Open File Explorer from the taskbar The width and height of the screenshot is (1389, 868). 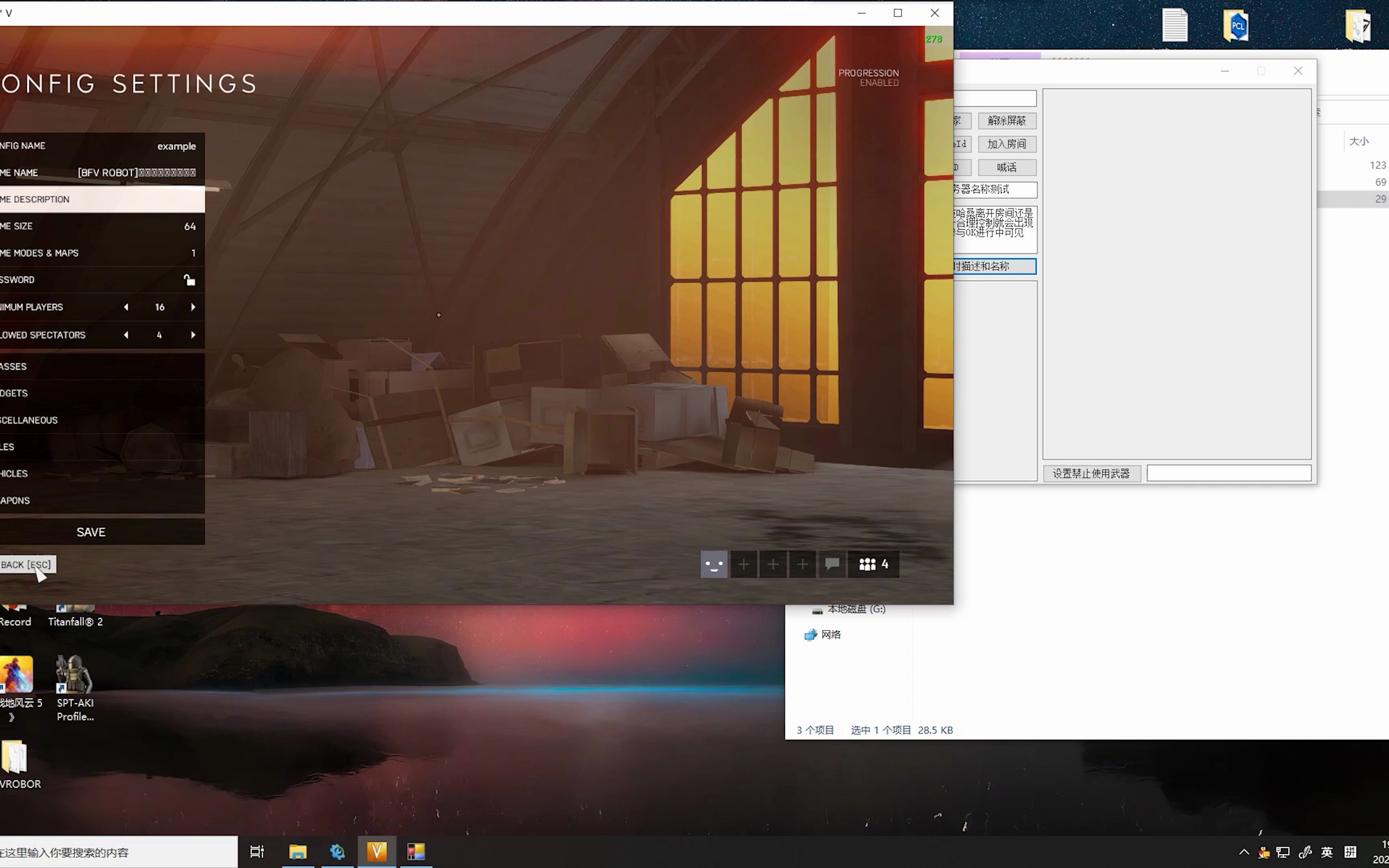[298, 852]
